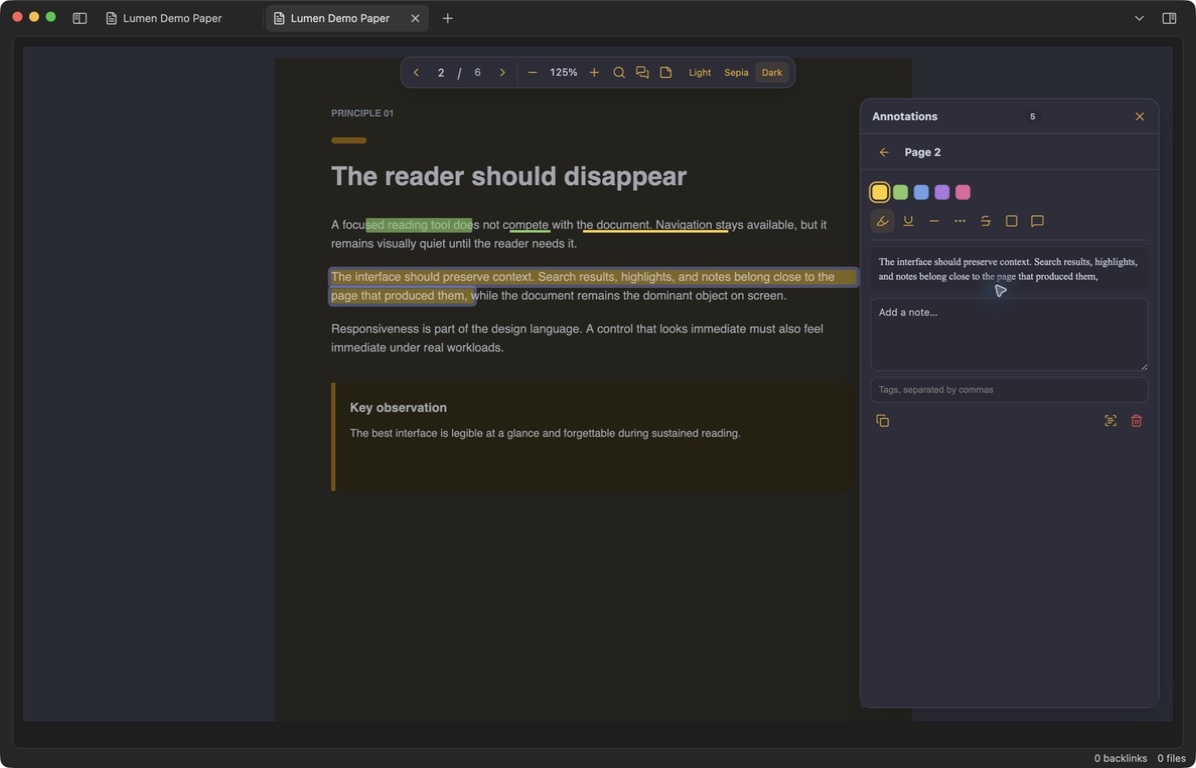Pick the green highlight color
The height and width of the screenshot is (768, 1196).
pos(901,192)
